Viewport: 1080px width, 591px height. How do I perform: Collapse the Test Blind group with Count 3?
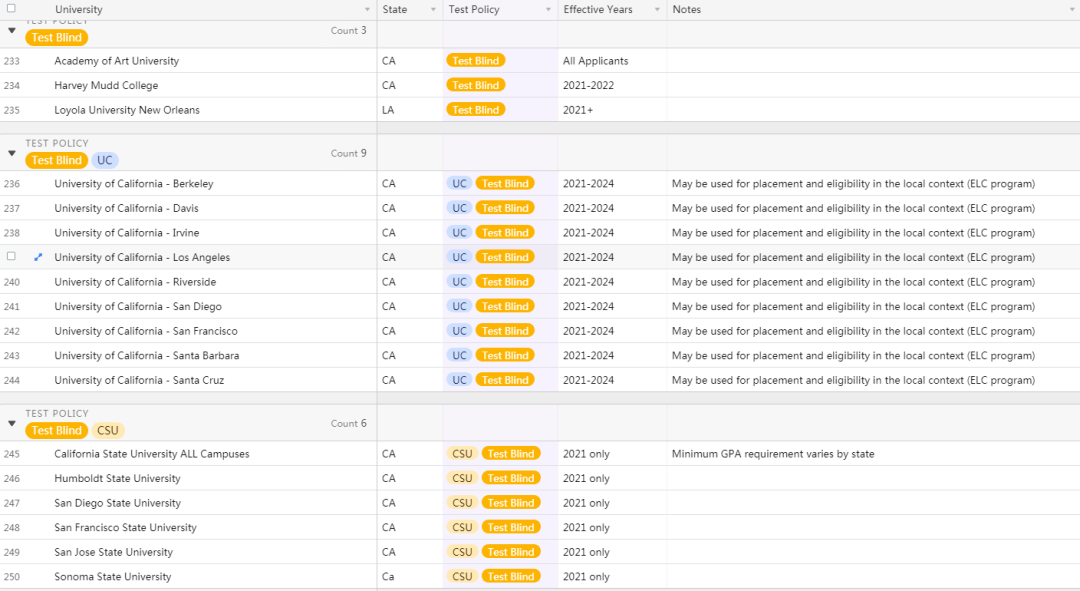point(12,30)
